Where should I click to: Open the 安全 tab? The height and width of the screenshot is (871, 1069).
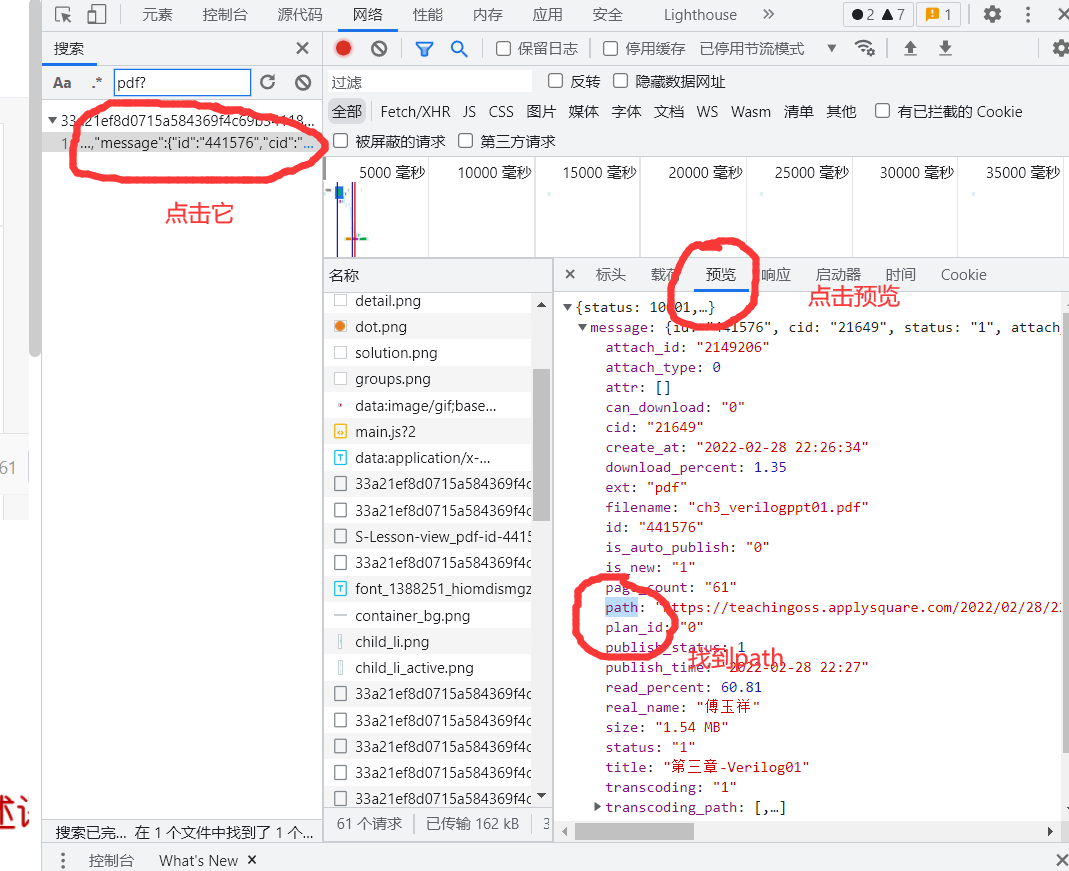607,14
